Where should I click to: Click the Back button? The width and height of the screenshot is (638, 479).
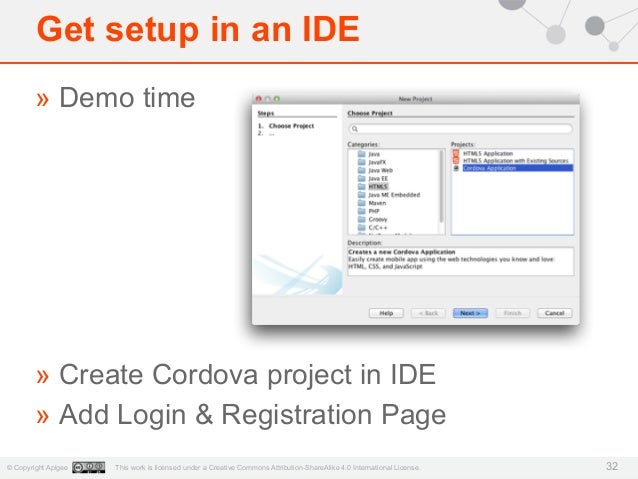(428, 313)
